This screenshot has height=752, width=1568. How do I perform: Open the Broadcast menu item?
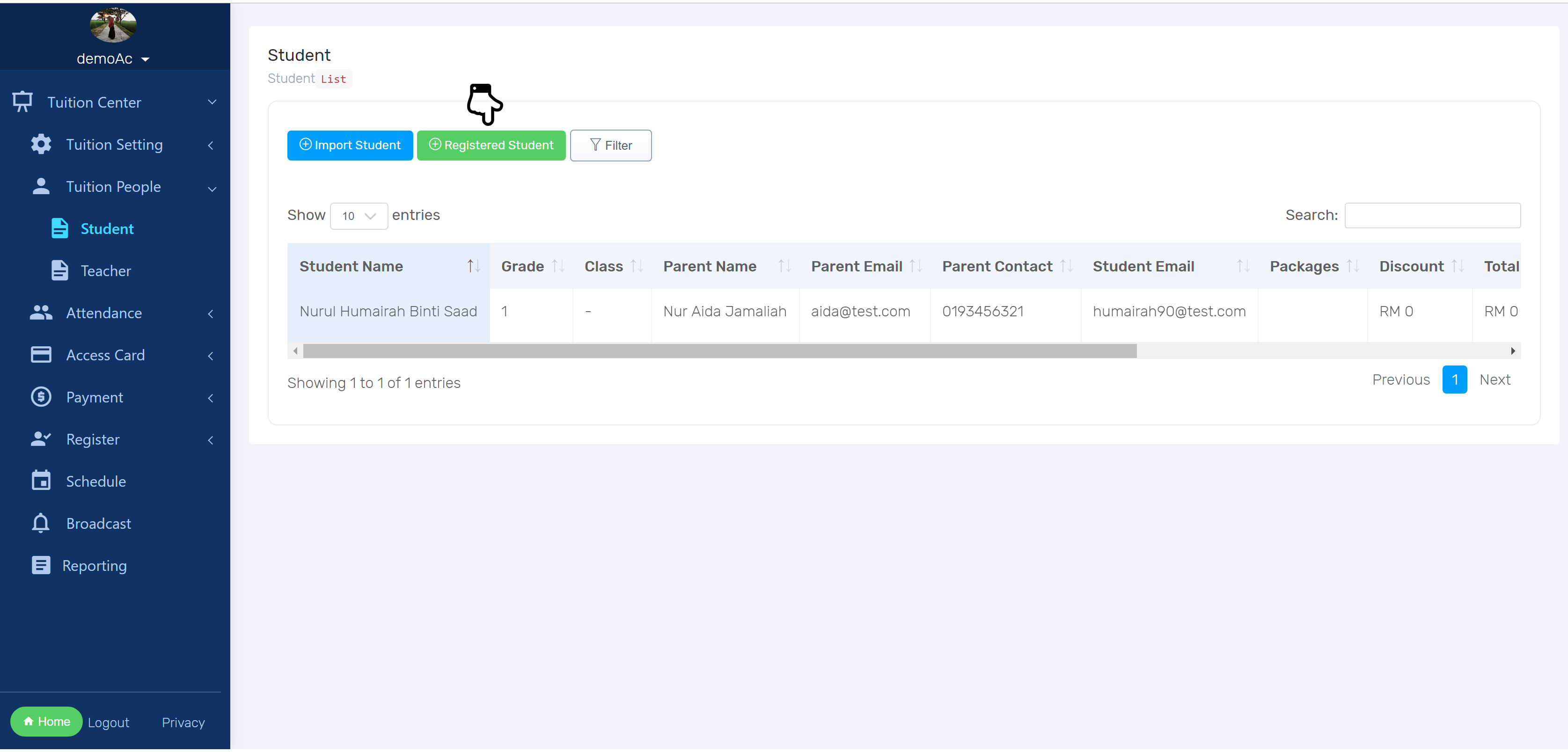99,523
